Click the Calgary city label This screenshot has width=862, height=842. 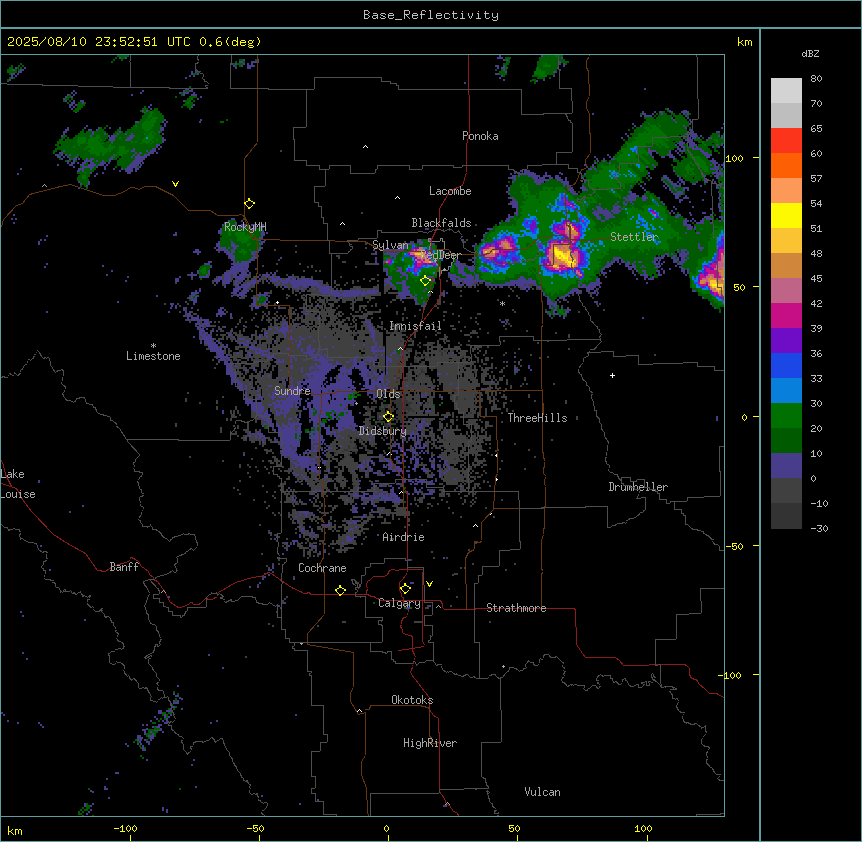[399, 603]
